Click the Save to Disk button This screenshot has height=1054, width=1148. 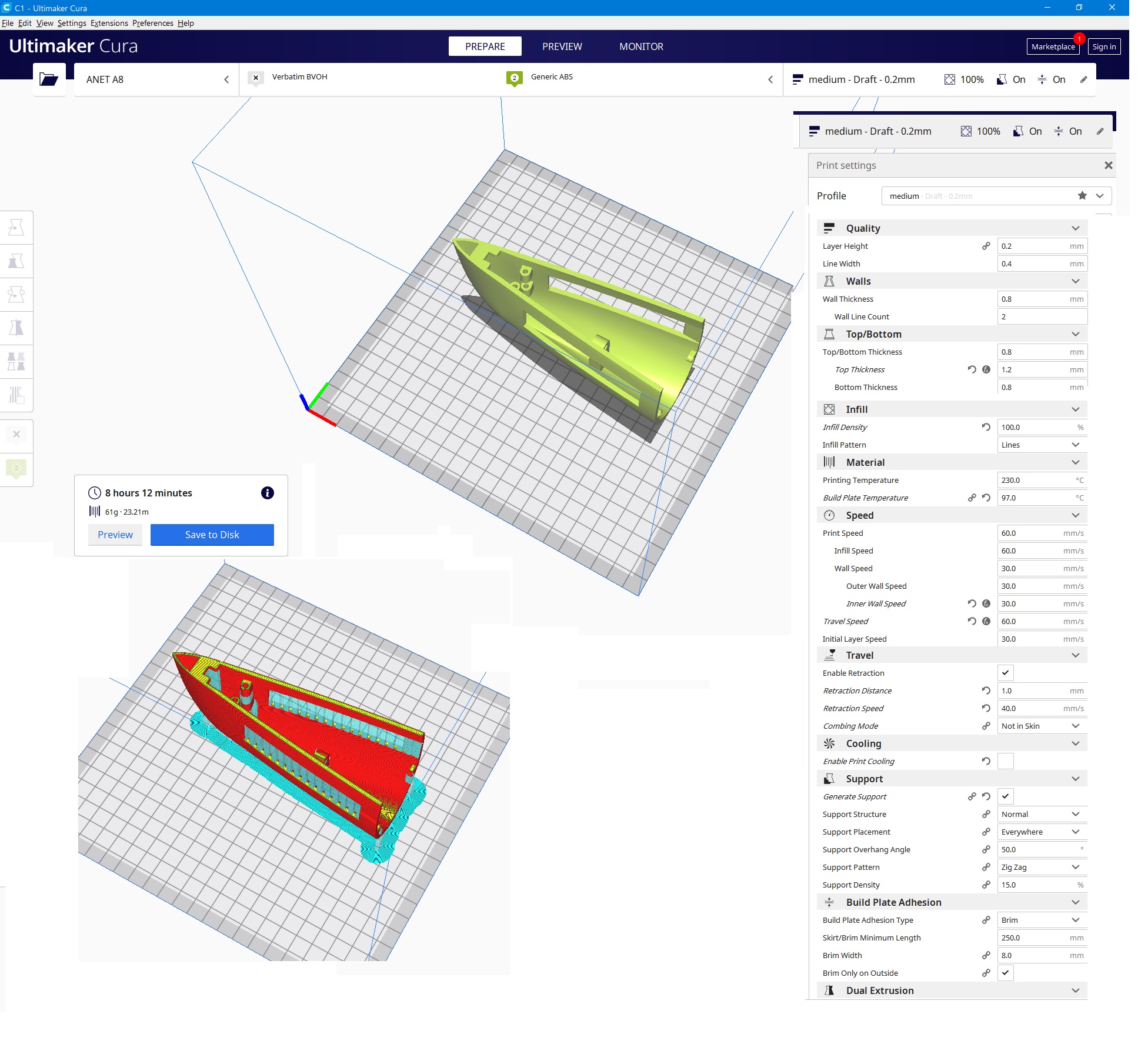coord(212,535)
